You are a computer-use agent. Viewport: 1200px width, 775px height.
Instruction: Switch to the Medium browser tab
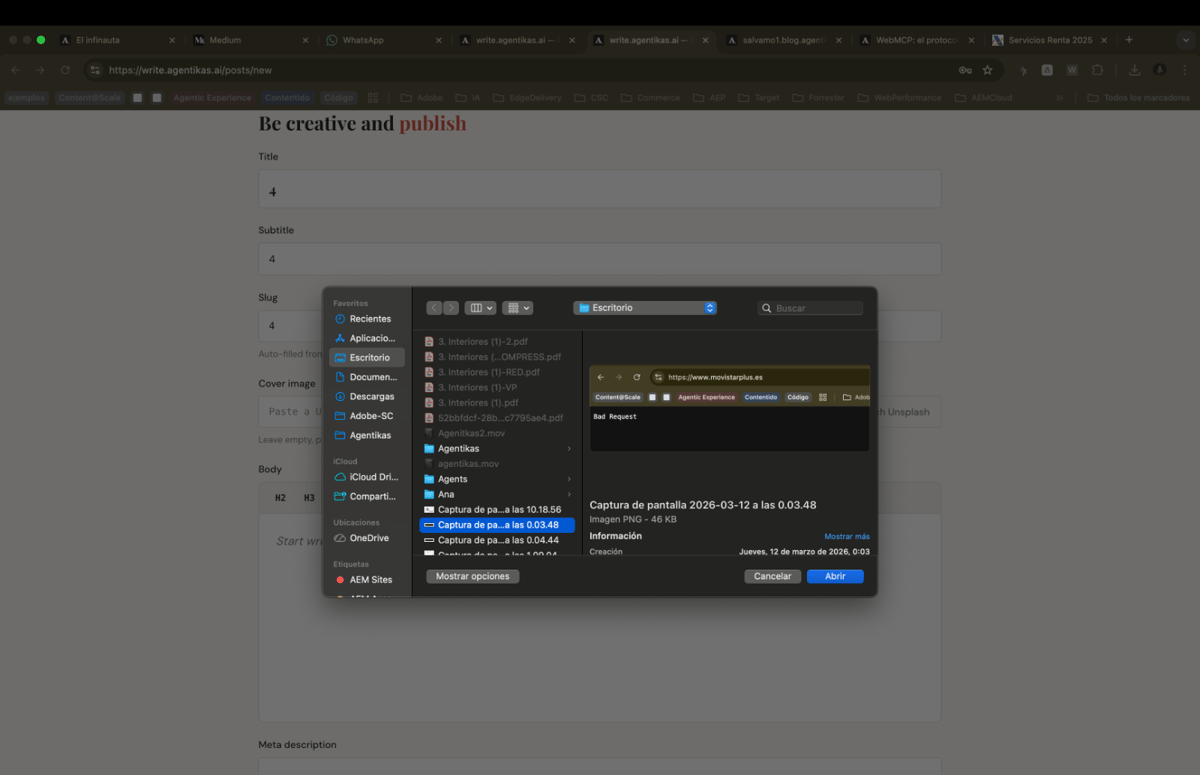click(x=250, y=40)
